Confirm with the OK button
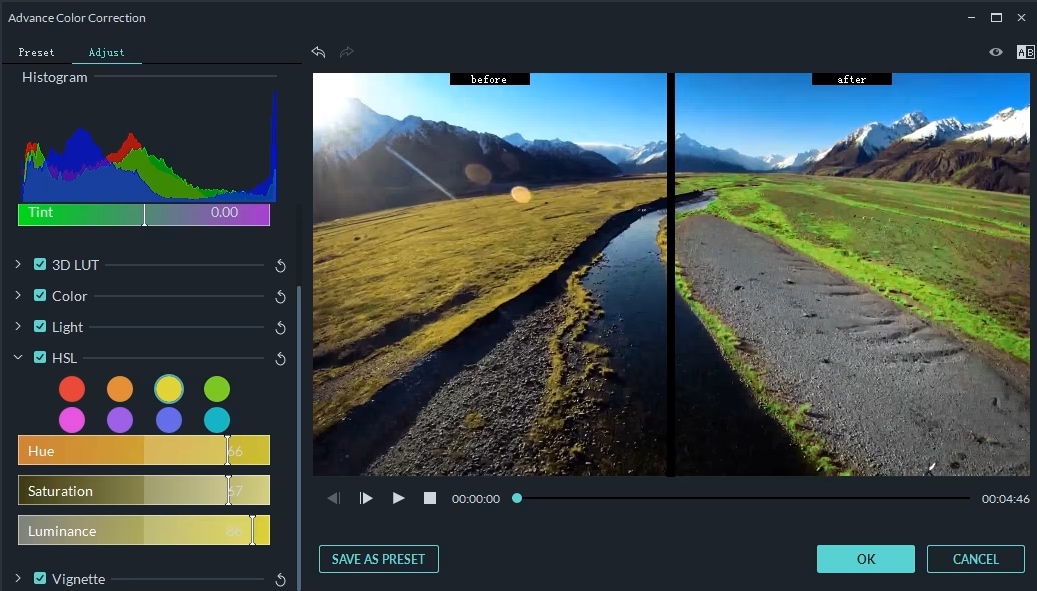The width and height of the screenshot is (1037, 591). coord(866,559)
